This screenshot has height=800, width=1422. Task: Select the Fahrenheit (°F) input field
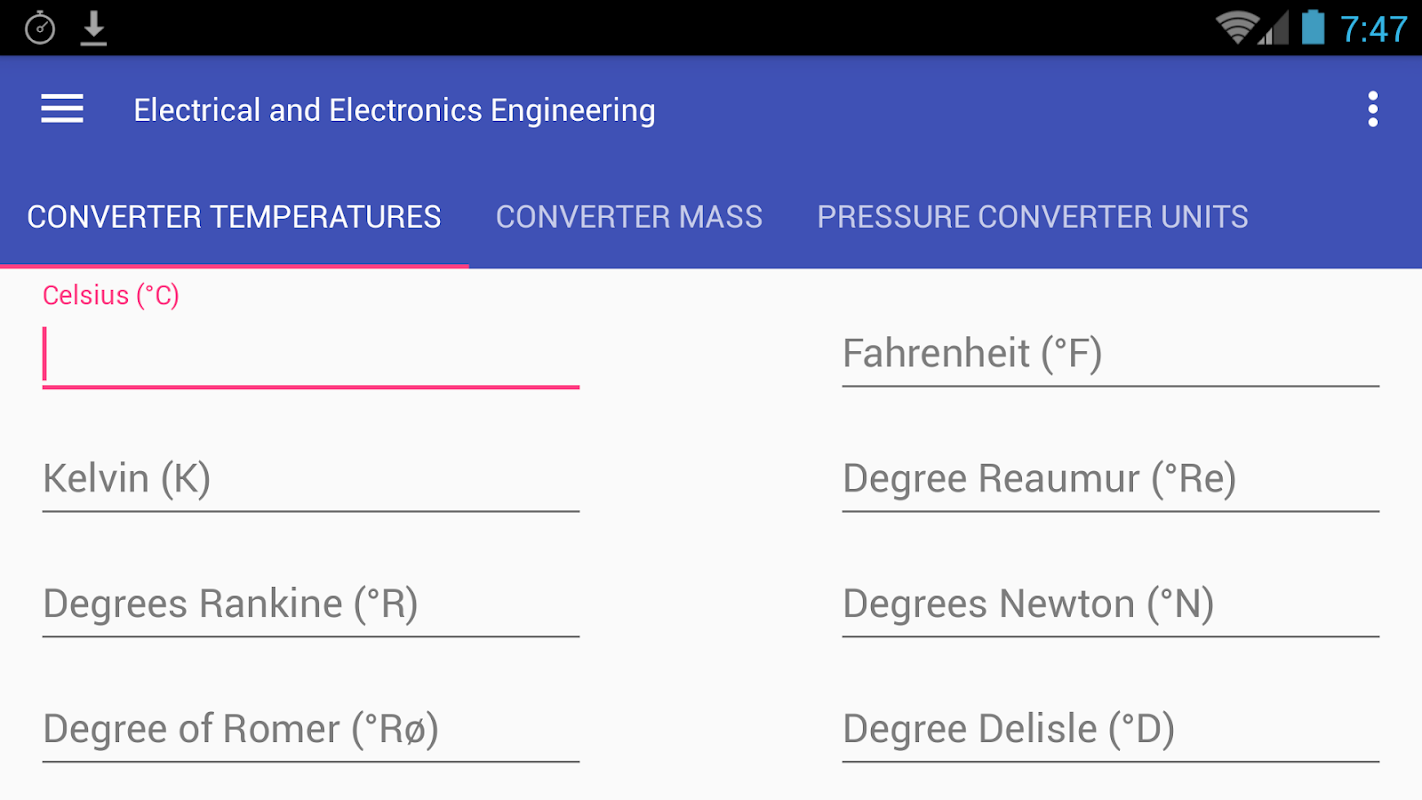tap(1110, 354)
